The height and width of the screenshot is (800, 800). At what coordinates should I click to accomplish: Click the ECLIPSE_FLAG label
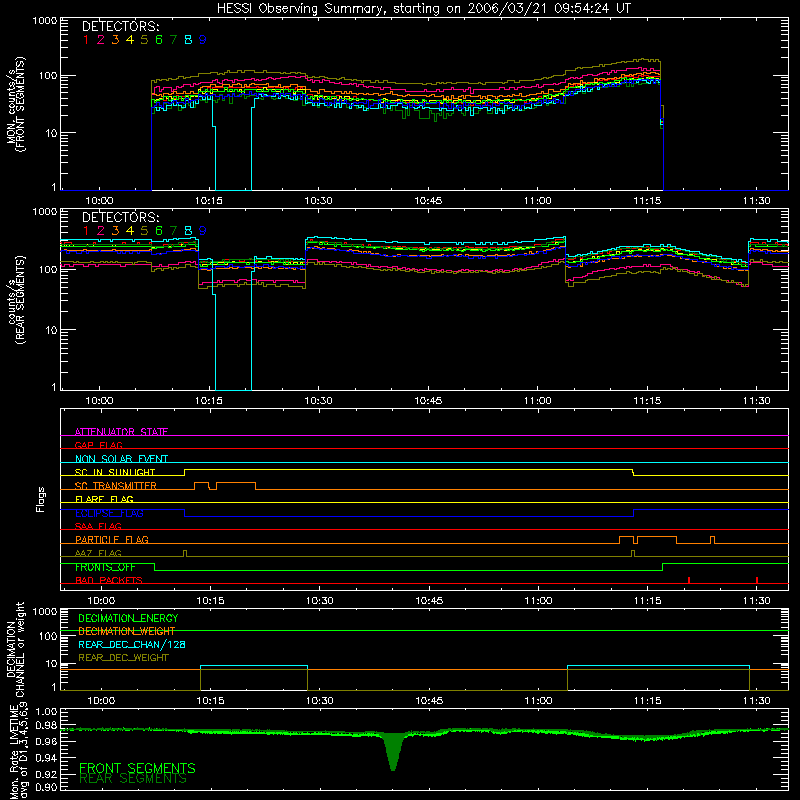coord(109,513)
